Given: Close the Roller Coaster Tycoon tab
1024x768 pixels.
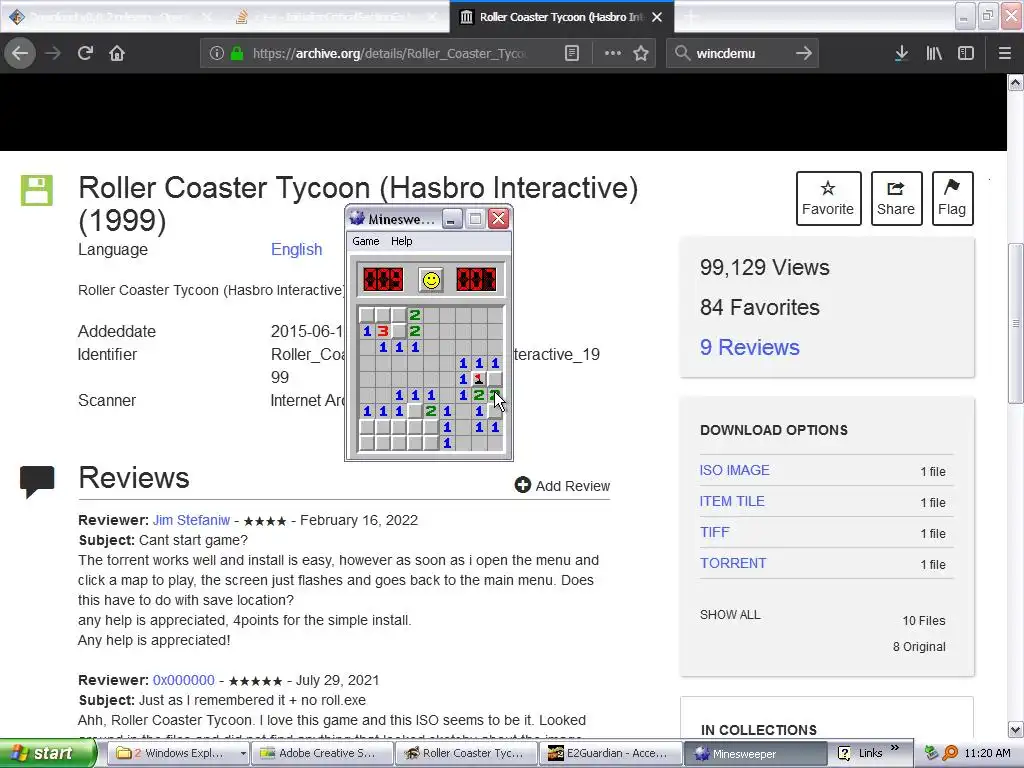Looking at the screenshot, I should pyautogui.click(x=658, y=17).
